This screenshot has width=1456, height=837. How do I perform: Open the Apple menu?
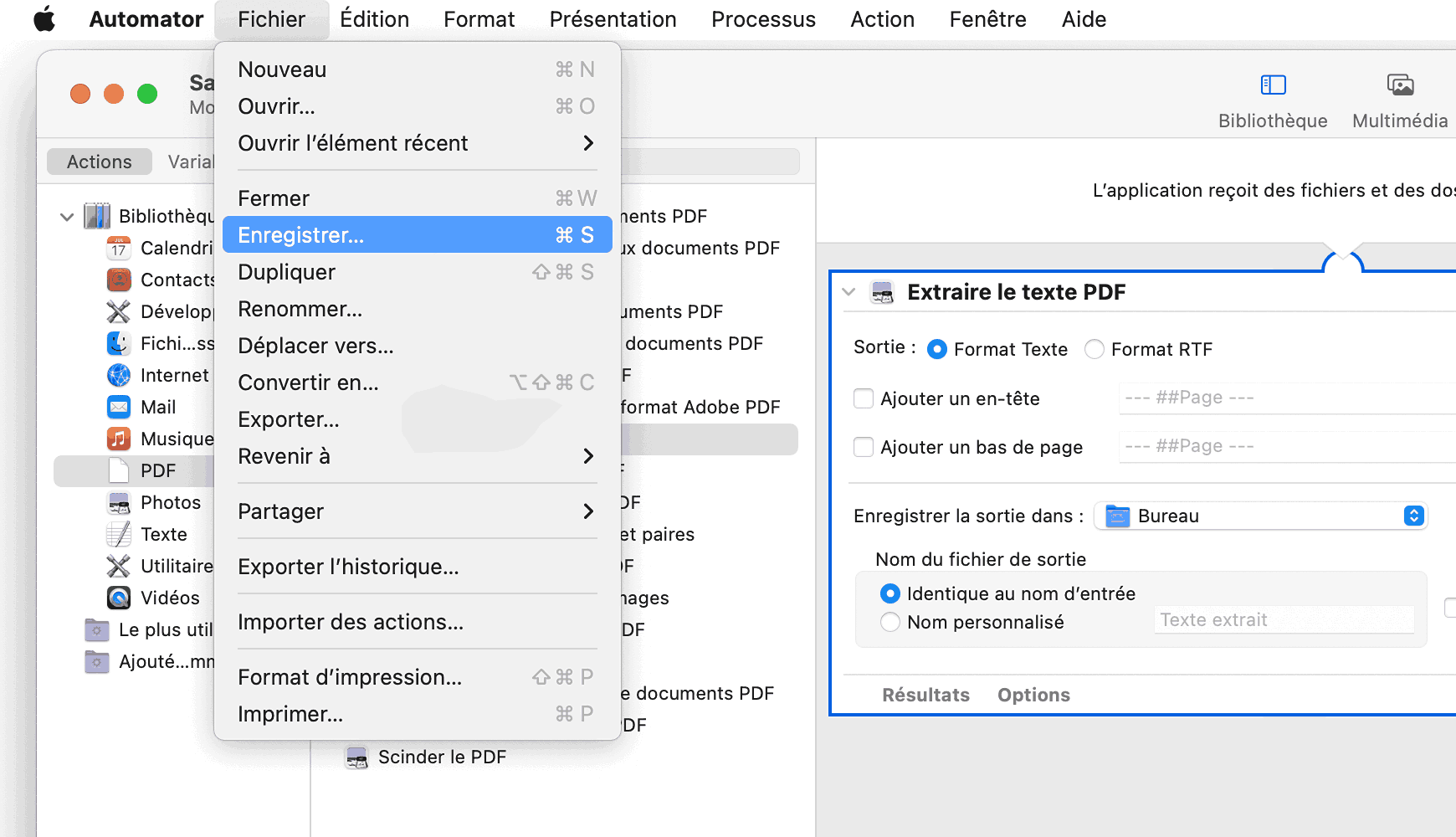click(44, 18)
